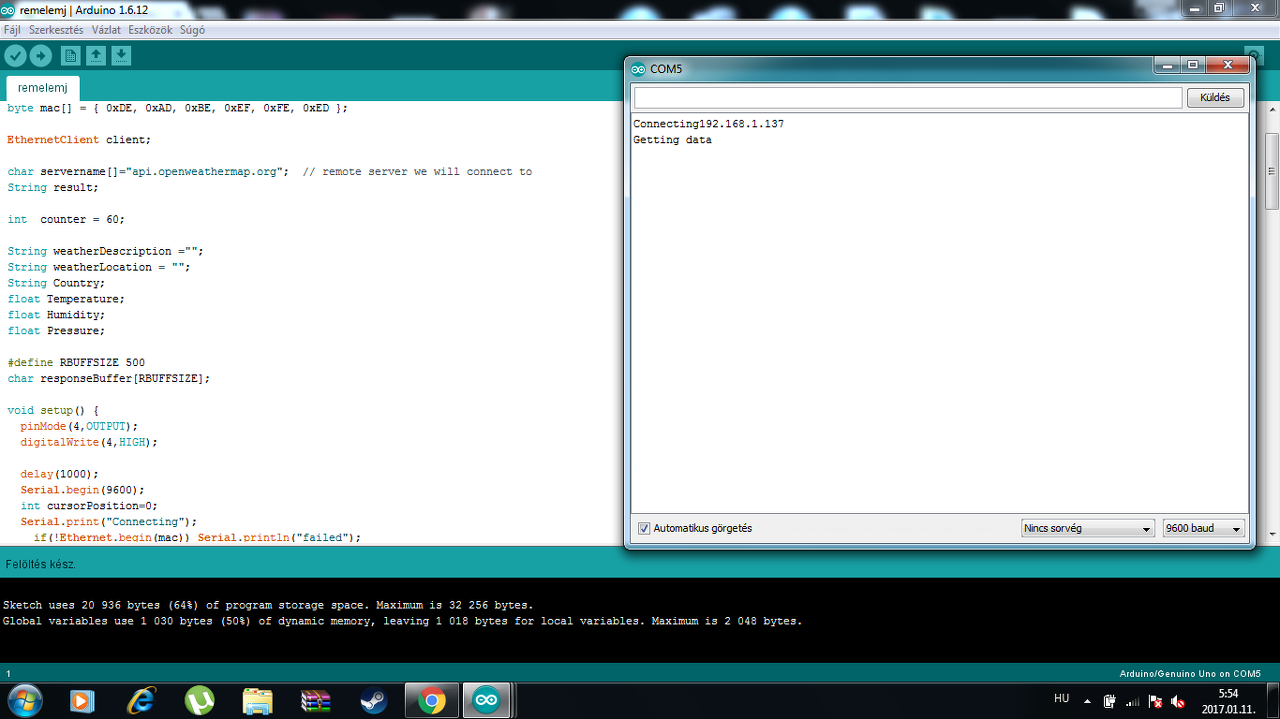Click the servername api.openweathermap.org line
Screen dimensions: 1280x719
point(270,172)
